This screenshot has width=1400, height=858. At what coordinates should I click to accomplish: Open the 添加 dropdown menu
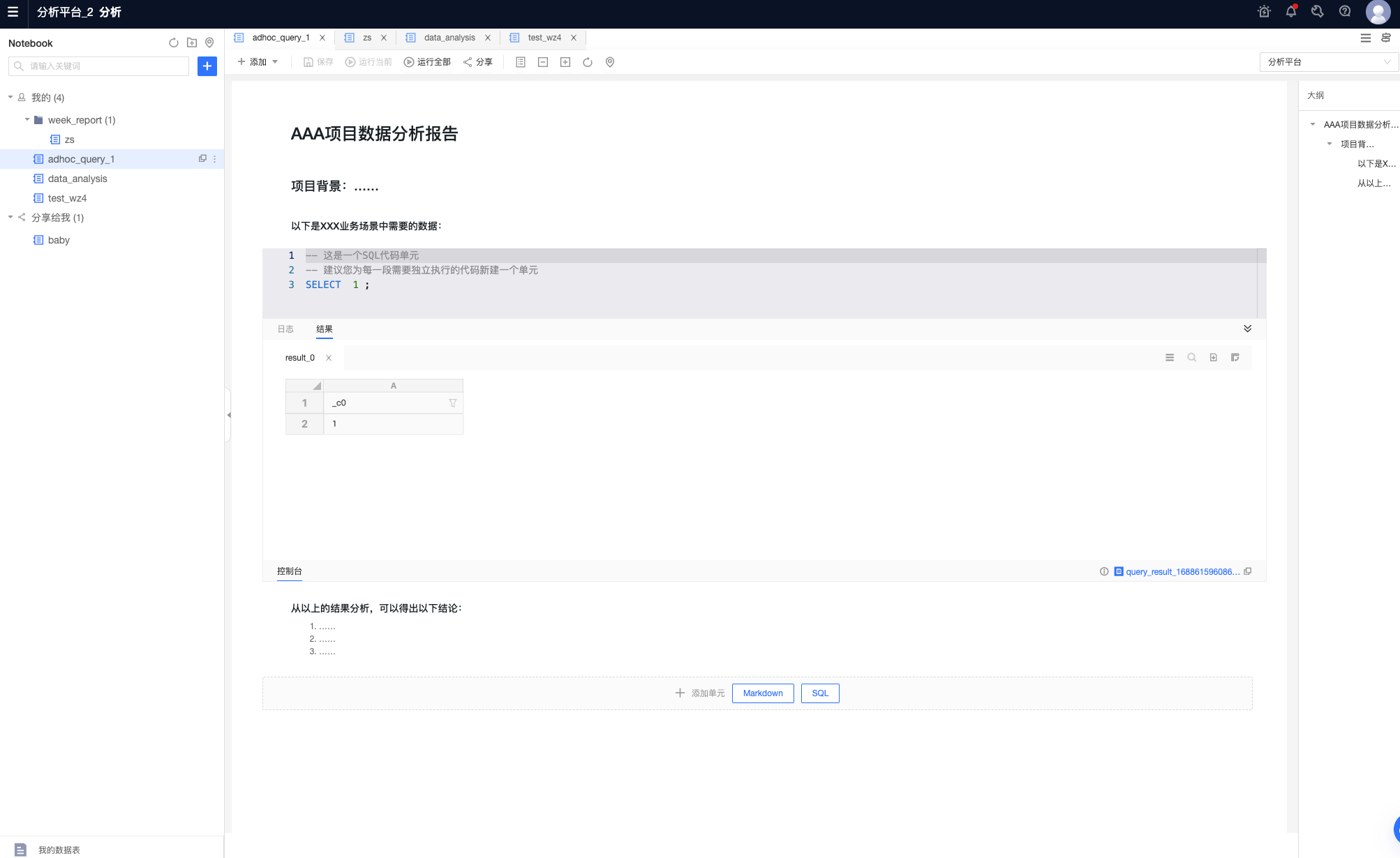click(x=257, y=61)
